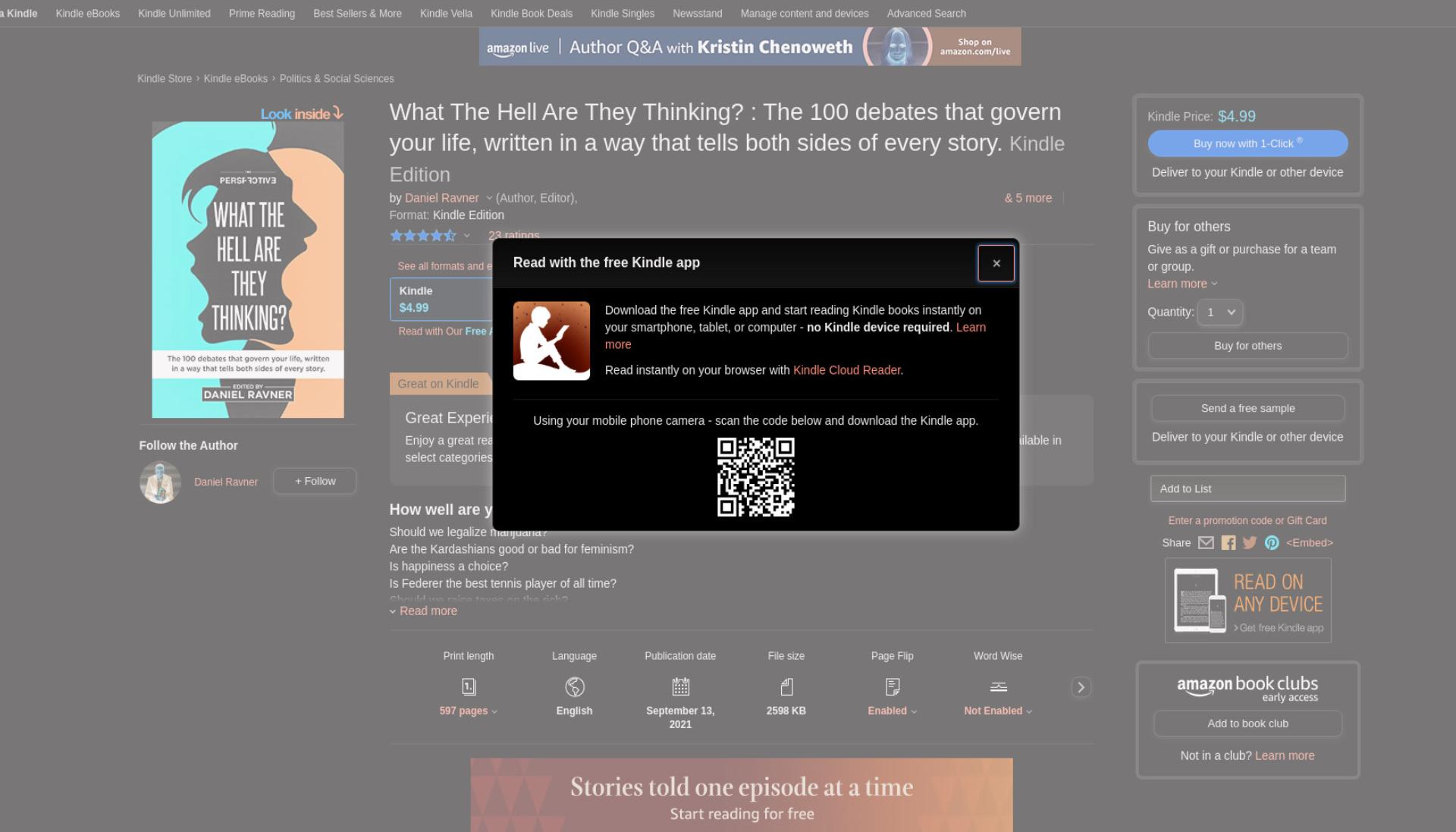This screenshot has width=1456, height=832.
Task: Click See all formats and editions link
Action: point(444,266)
